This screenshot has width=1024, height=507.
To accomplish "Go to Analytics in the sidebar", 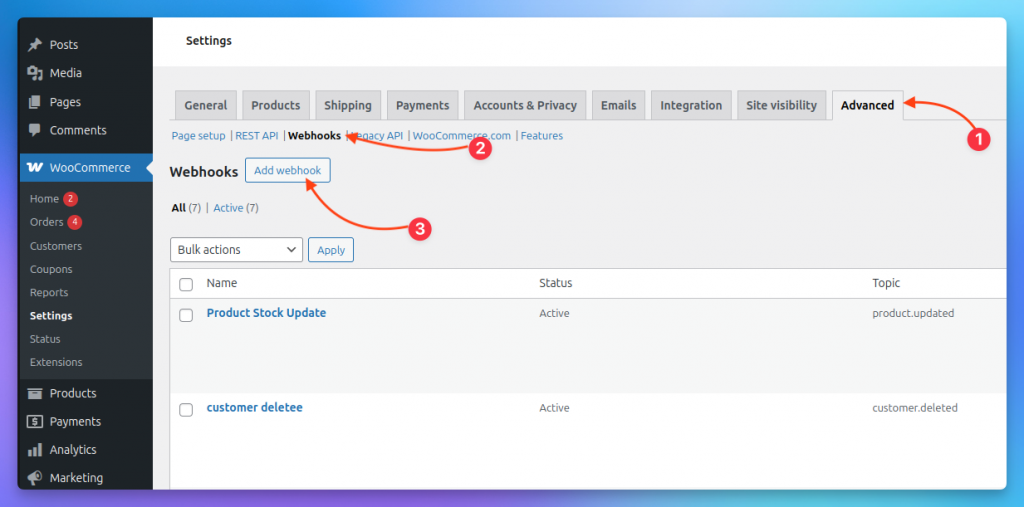I will 72,450.
